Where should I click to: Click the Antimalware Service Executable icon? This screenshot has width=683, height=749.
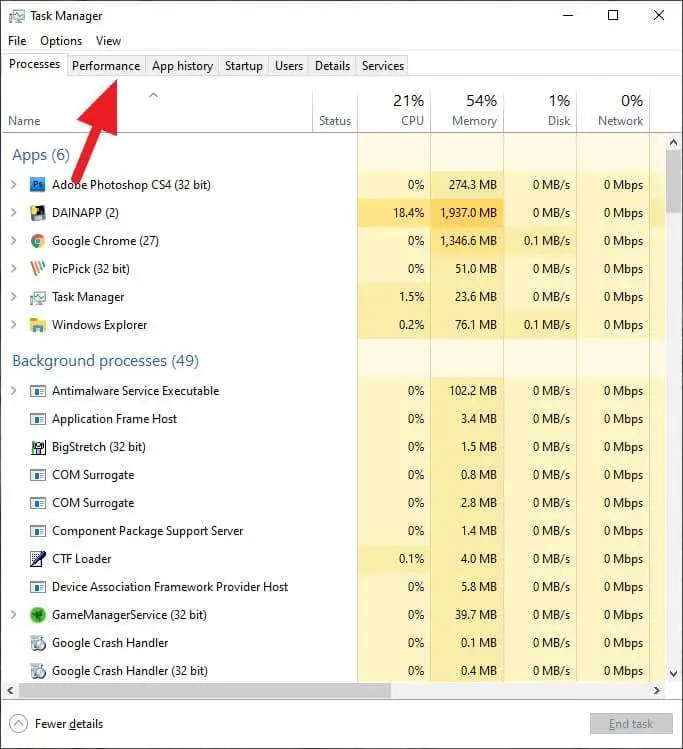coord(37,391)
